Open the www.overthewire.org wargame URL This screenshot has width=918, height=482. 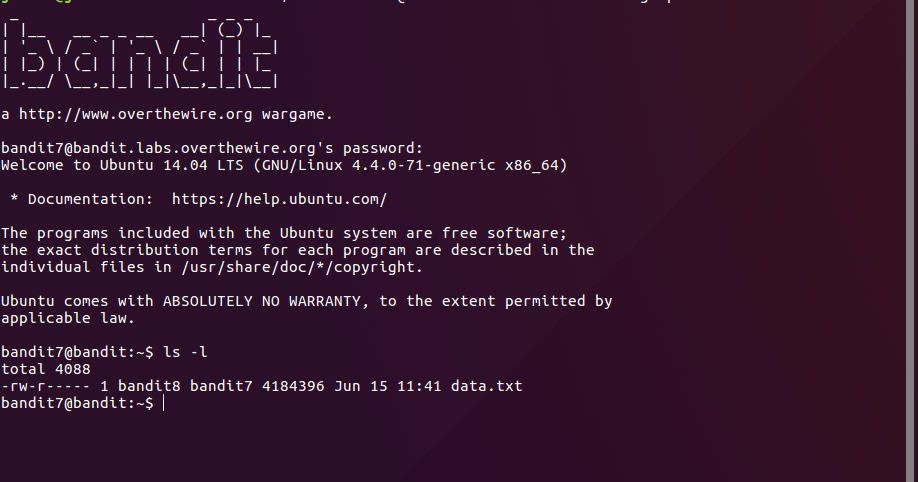pos(136,114)
